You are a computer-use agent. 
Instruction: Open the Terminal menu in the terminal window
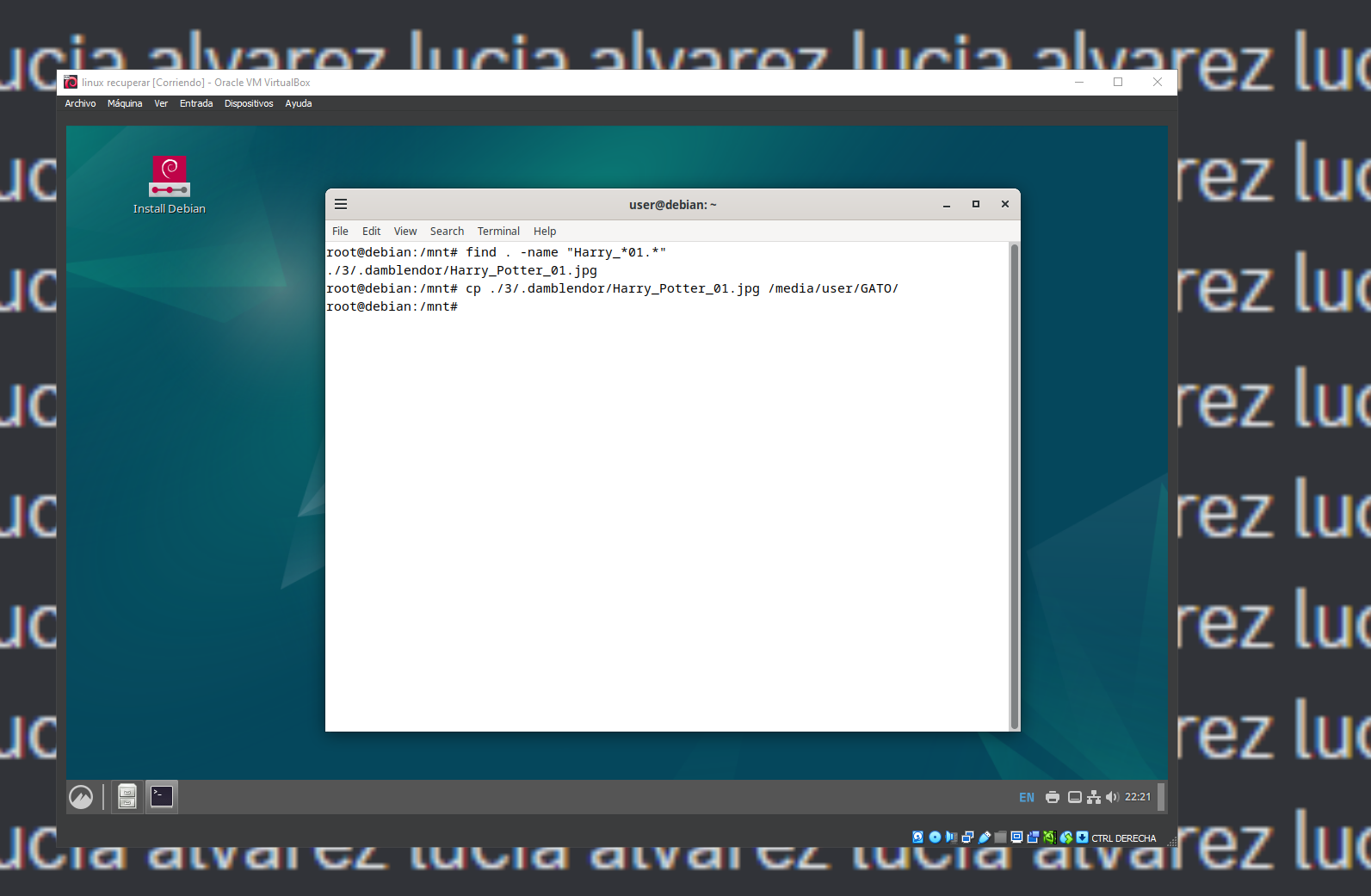click(498, 231)
